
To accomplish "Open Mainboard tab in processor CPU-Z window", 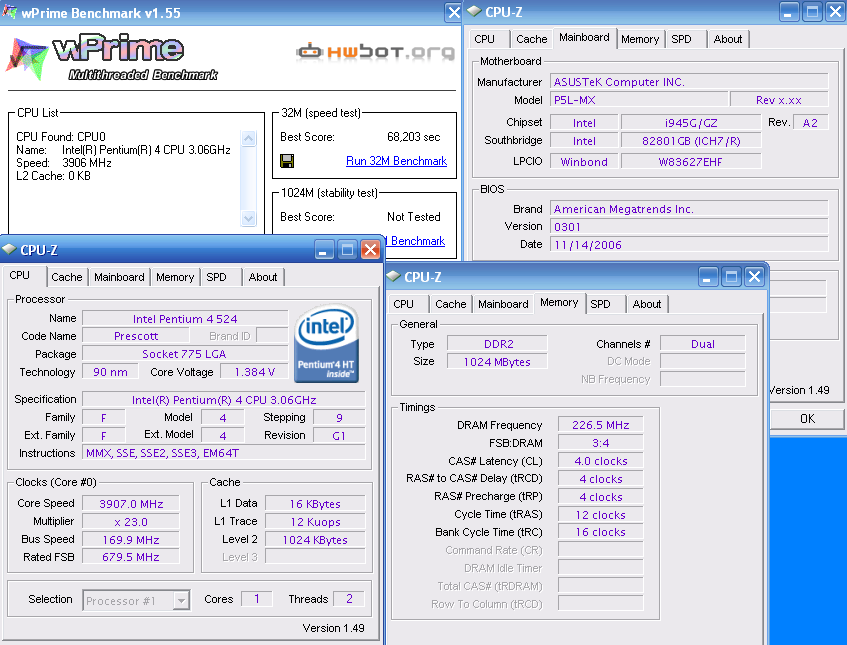I will (119, 277).
